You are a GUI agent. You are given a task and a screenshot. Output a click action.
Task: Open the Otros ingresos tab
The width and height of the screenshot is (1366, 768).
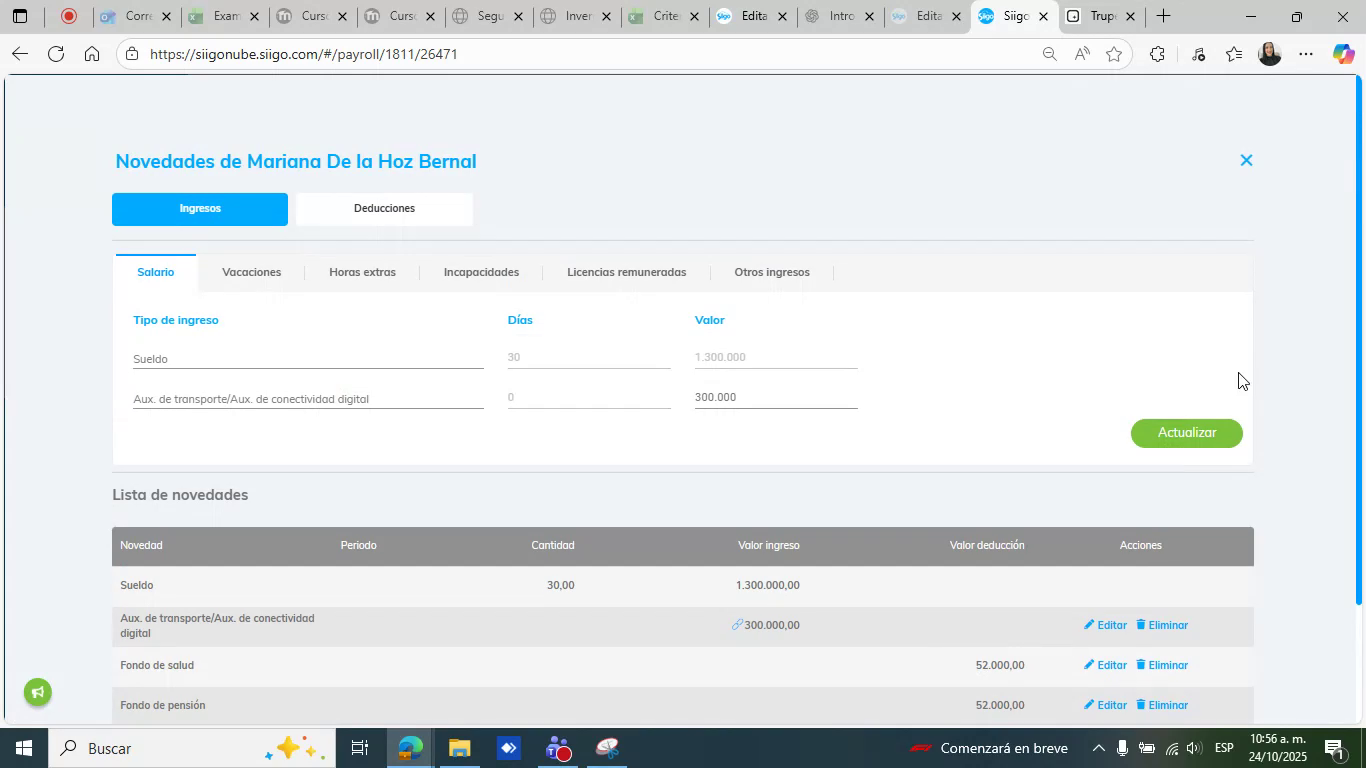(772, 272)
